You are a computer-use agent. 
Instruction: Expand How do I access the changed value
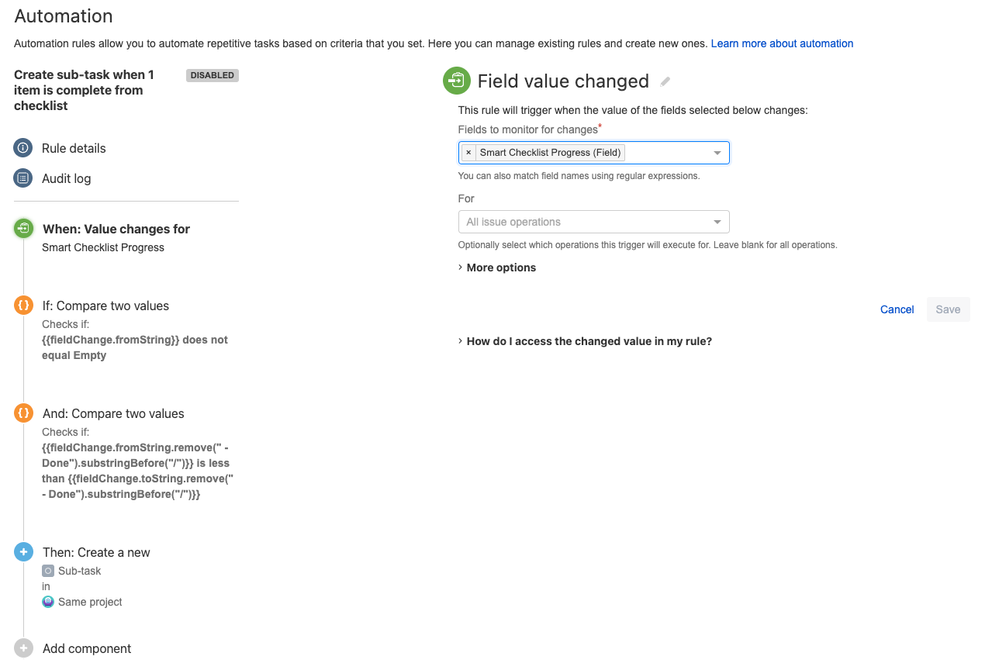coord(585,341)
